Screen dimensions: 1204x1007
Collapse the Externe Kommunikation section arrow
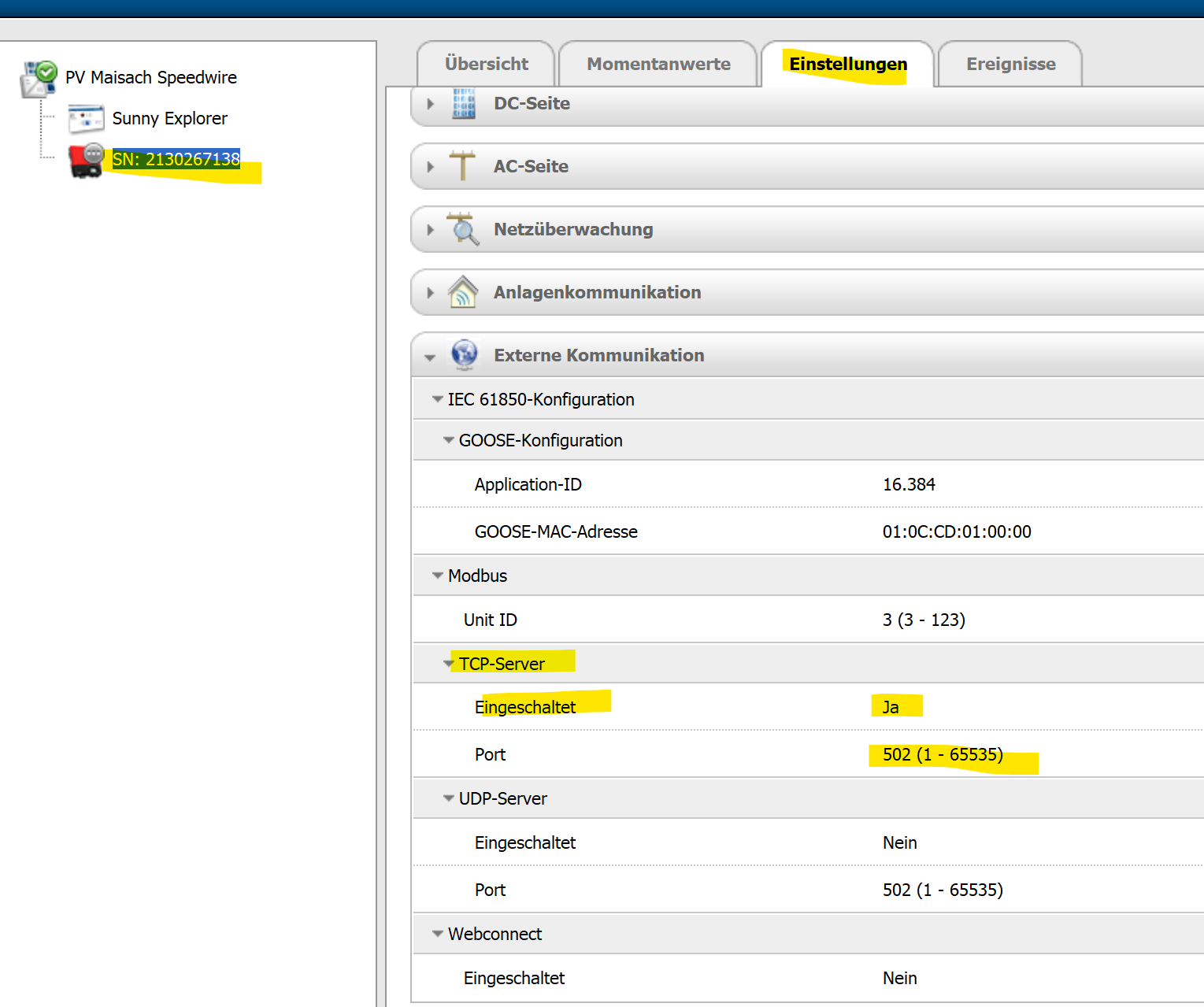[x=430, y=357]
